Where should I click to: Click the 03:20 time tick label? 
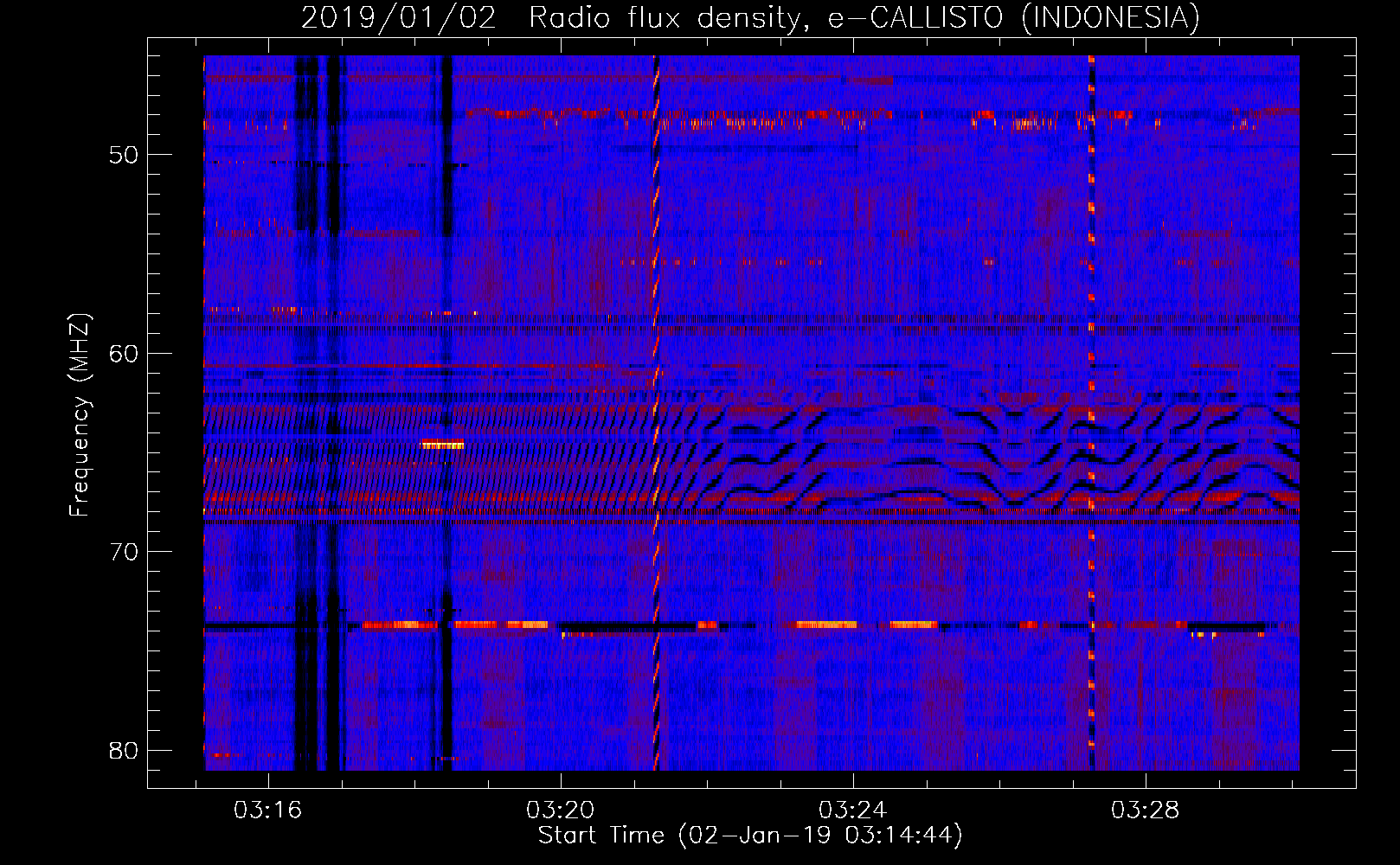[x=561, y=811]
